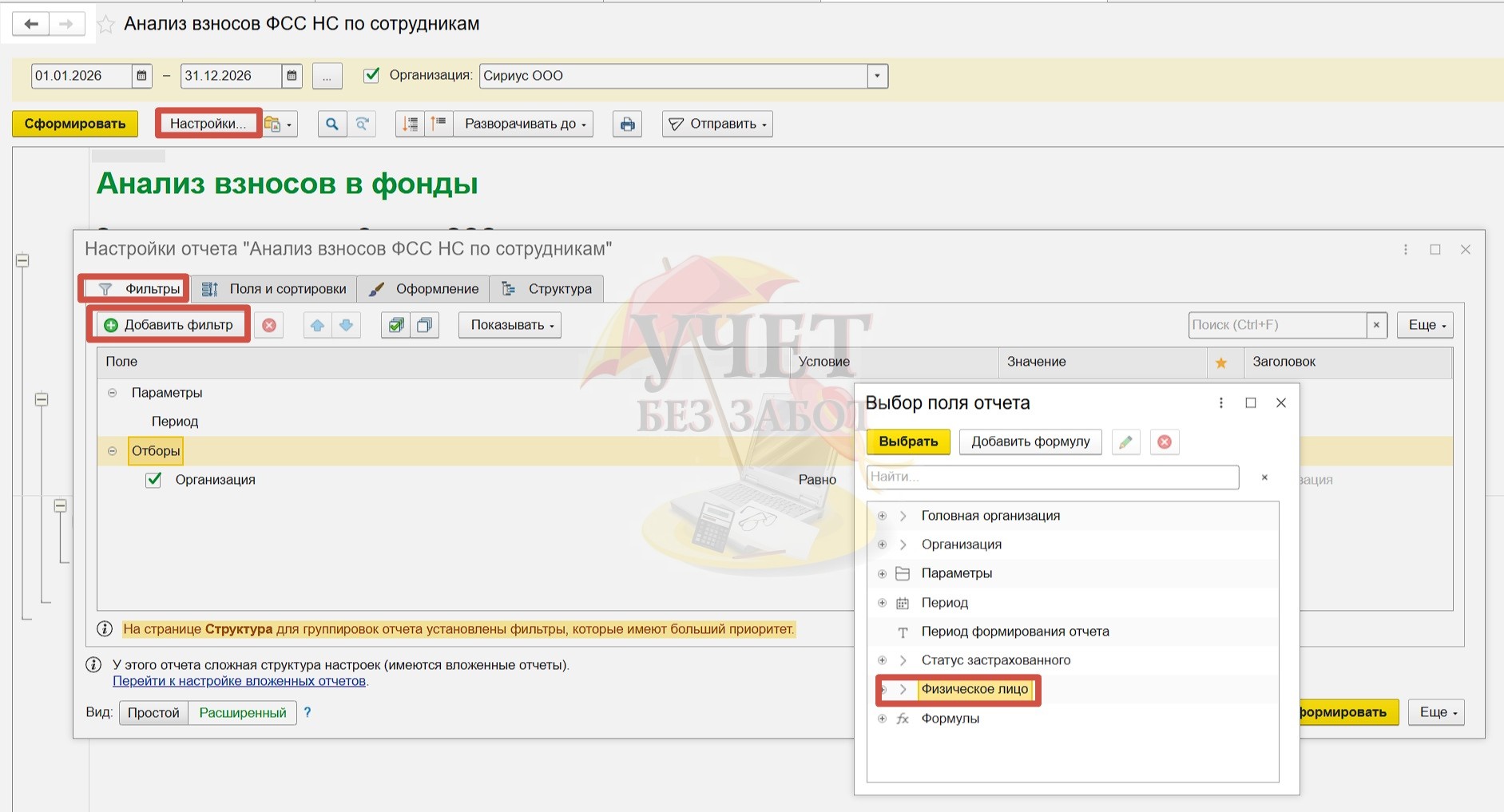
Task: Open period selection ellipsis button
Action: 327,76
